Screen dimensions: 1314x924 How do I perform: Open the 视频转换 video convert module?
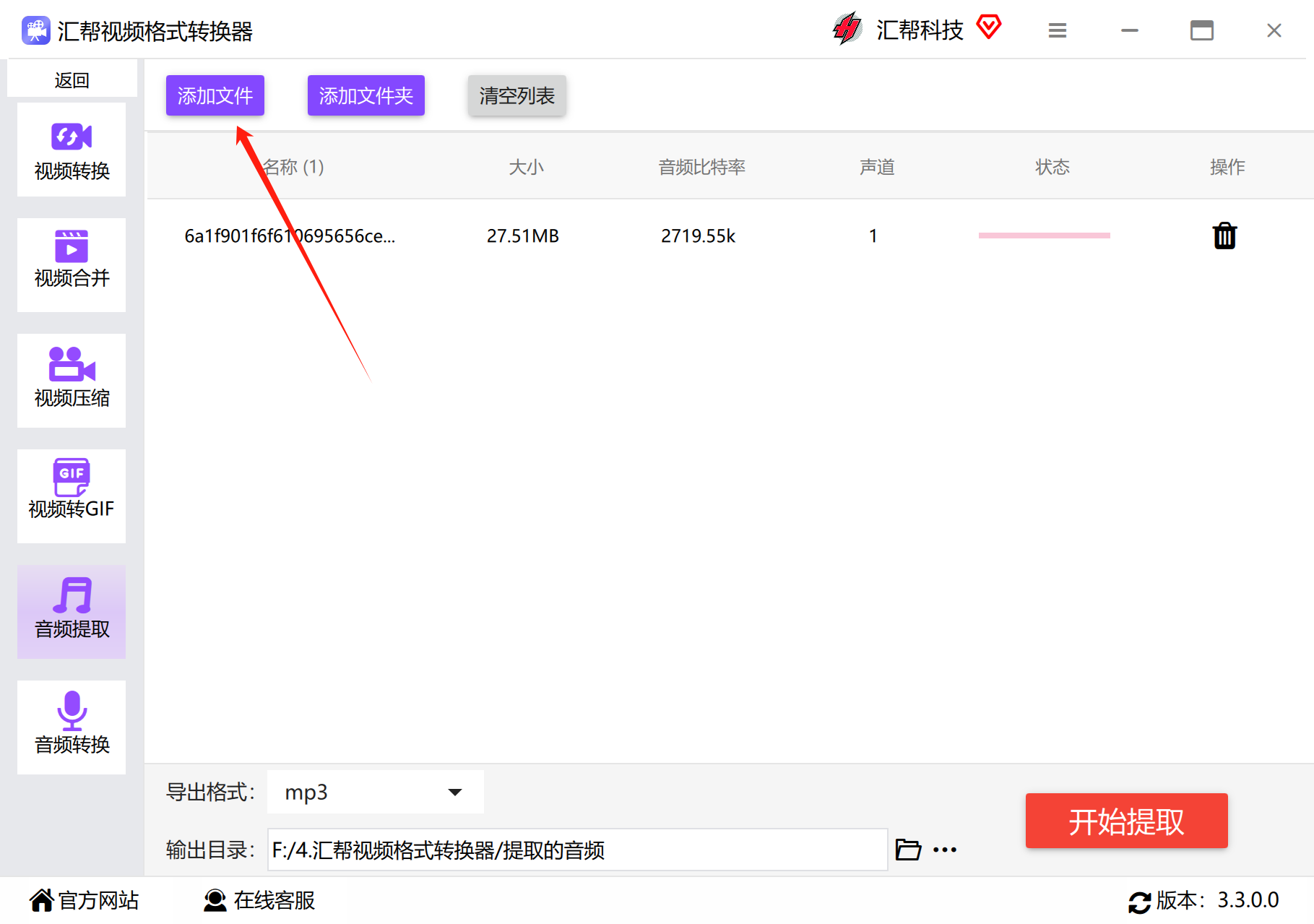click(72, 150)
